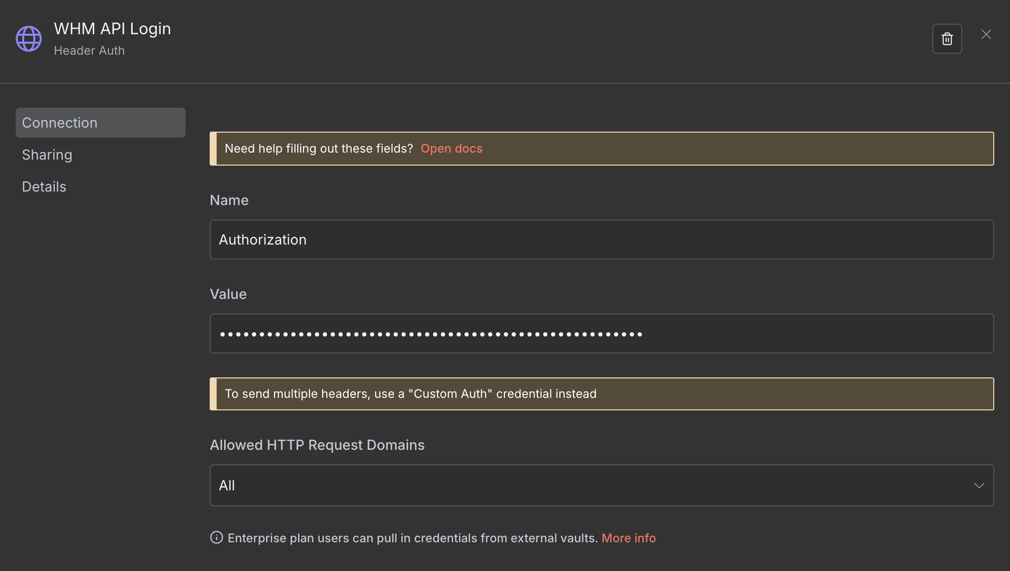Click the Custom Auth notice text
This screenshot has width=1010, height=571.
tap(410, 394)
